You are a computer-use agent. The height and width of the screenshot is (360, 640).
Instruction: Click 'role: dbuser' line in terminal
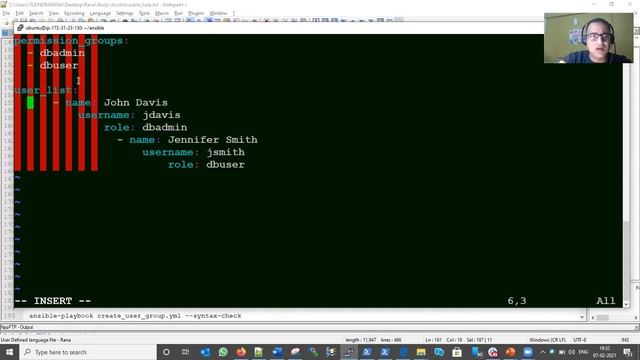pyautogui.click(x=207, y=164)
